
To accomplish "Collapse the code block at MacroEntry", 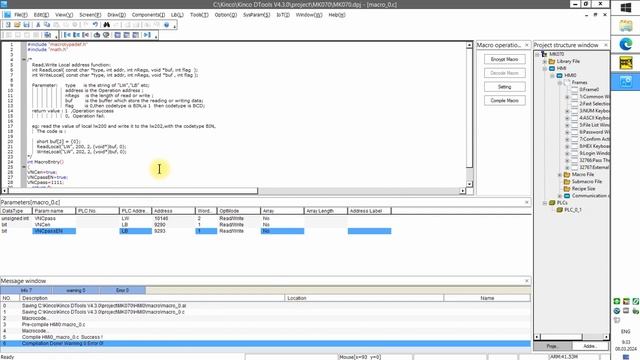I will [x=24, y=167].
